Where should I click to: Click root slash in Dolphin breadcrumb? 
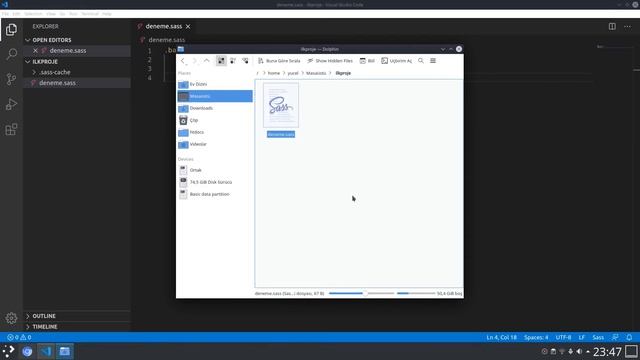[258, 73]
